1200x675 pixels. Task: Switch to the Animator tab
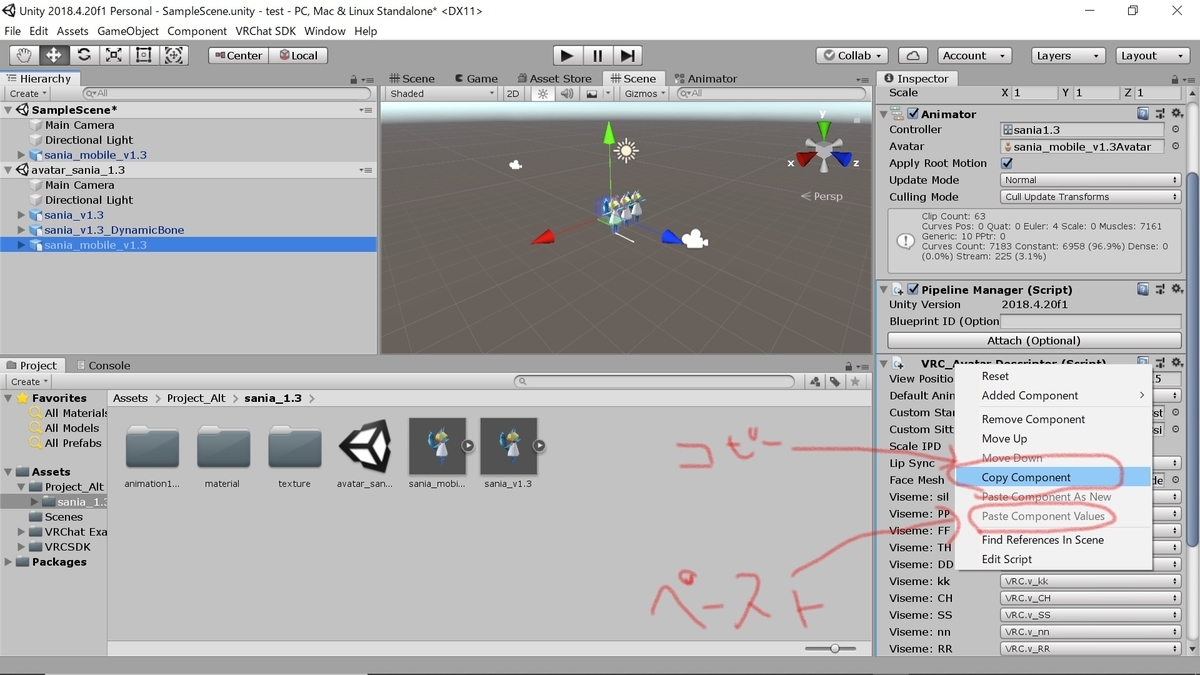coord(705,78)
